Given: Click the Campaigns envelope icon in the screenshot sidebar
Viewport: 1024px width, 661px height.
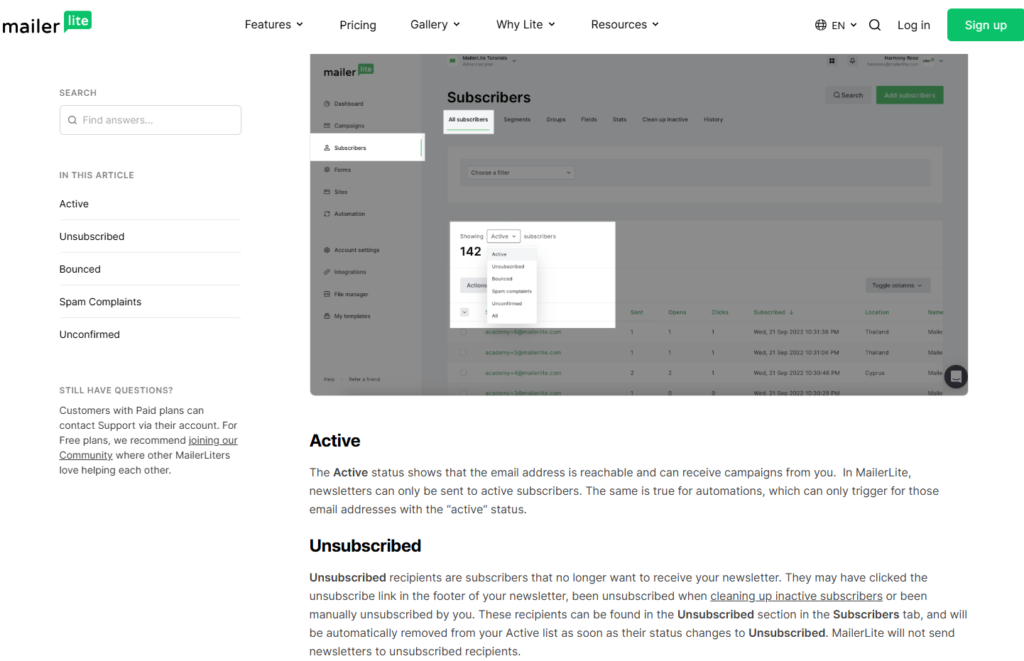Looking at the screenshot, I should [x=327, y=125].
